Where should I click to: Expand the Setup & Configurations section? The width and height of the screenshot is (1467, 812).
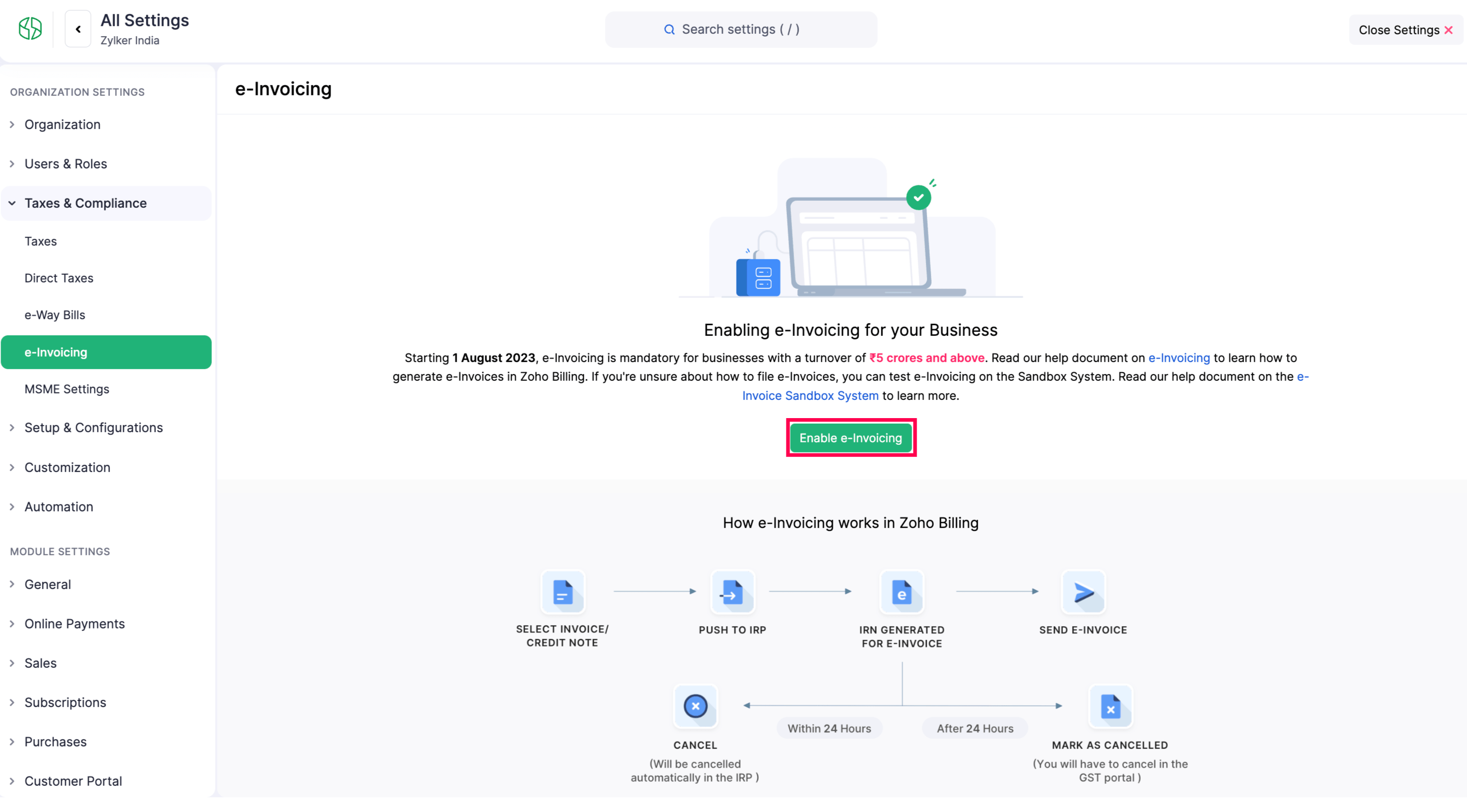pyautogui.click(x=106, y=428)
